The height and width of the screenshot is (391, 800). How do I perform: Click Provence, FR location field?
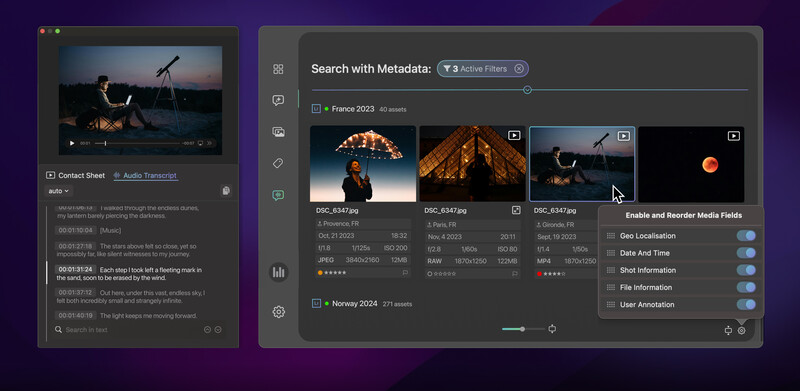(363, 224)
